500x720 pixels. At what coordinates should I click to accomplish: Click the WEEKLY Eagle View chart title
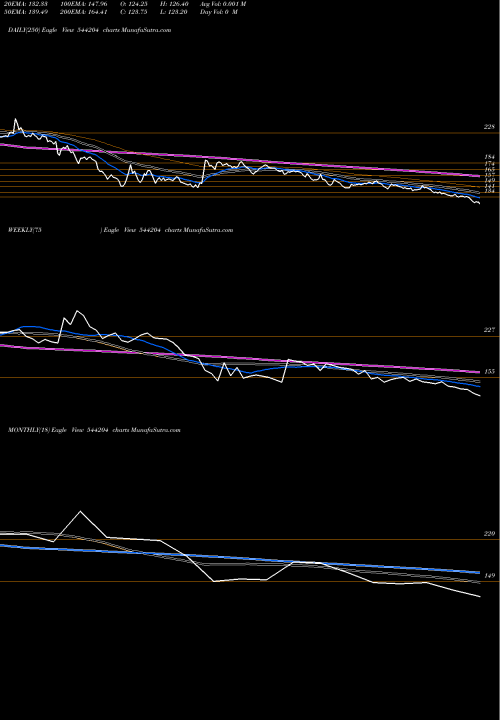coord(120,230)
